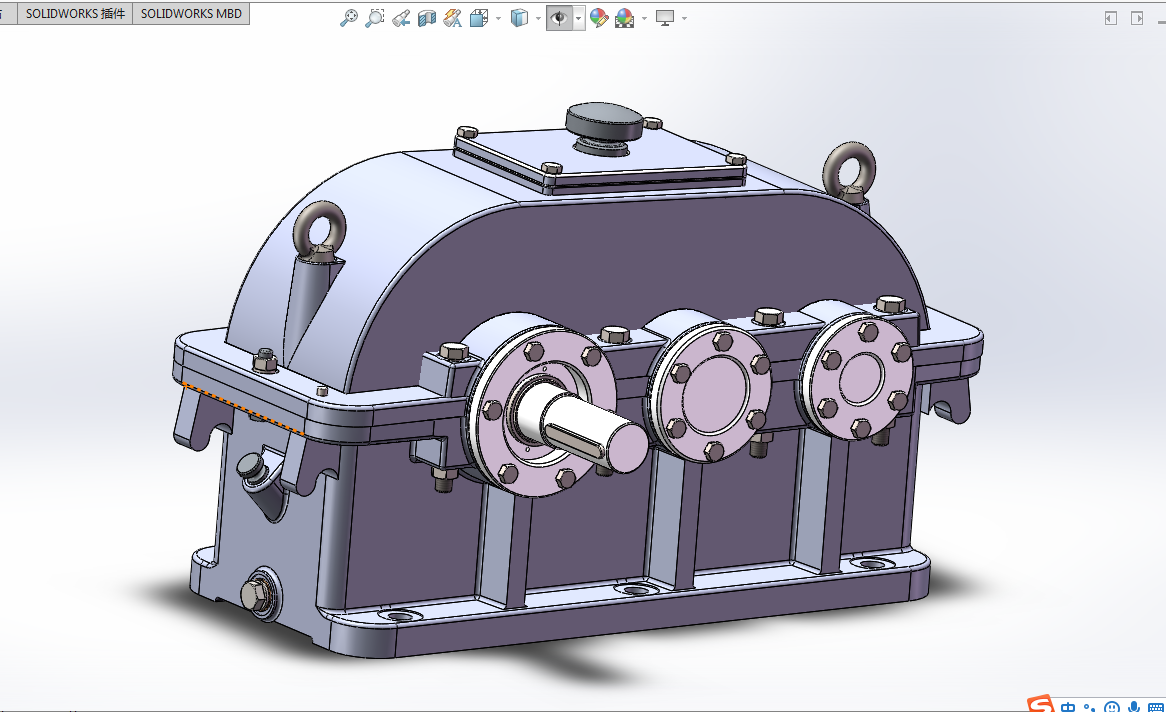This screenshot has height=712, width=1166.
Task: Select orange highlighted edge on flange
Action: click(x=243, y=409)
